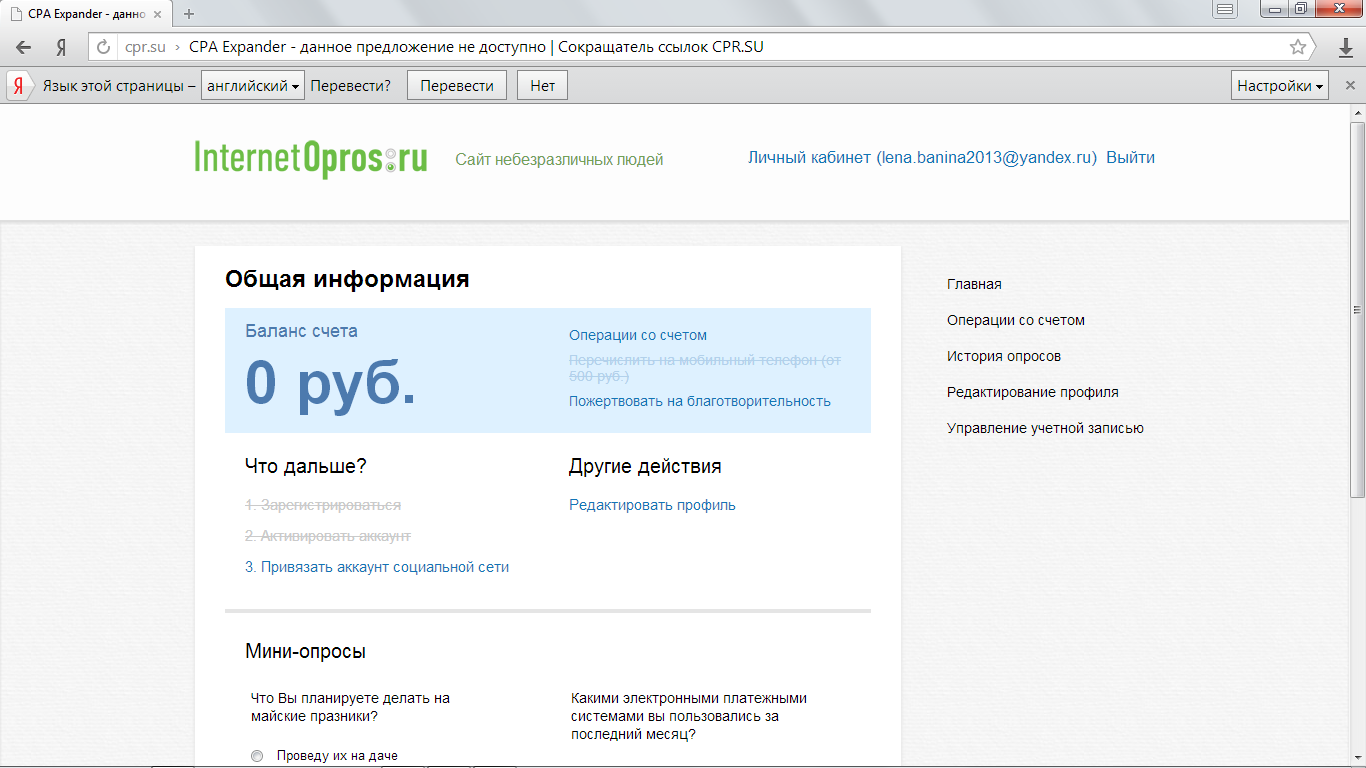Viewport: 1366px width, 768px height.
Task: Open "Редактирование профиля" in the side menu
Action: (x=1033, y=393)
